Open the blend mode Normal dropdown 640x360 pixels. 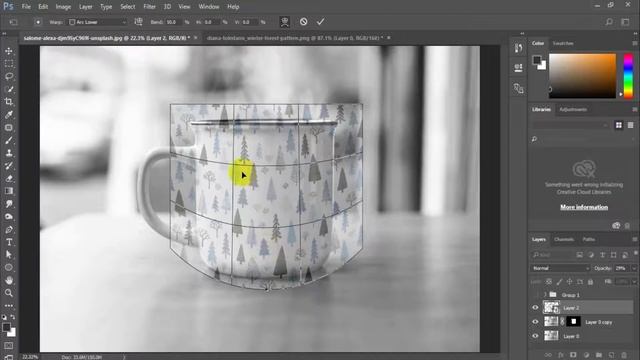[x=560, y=268]
